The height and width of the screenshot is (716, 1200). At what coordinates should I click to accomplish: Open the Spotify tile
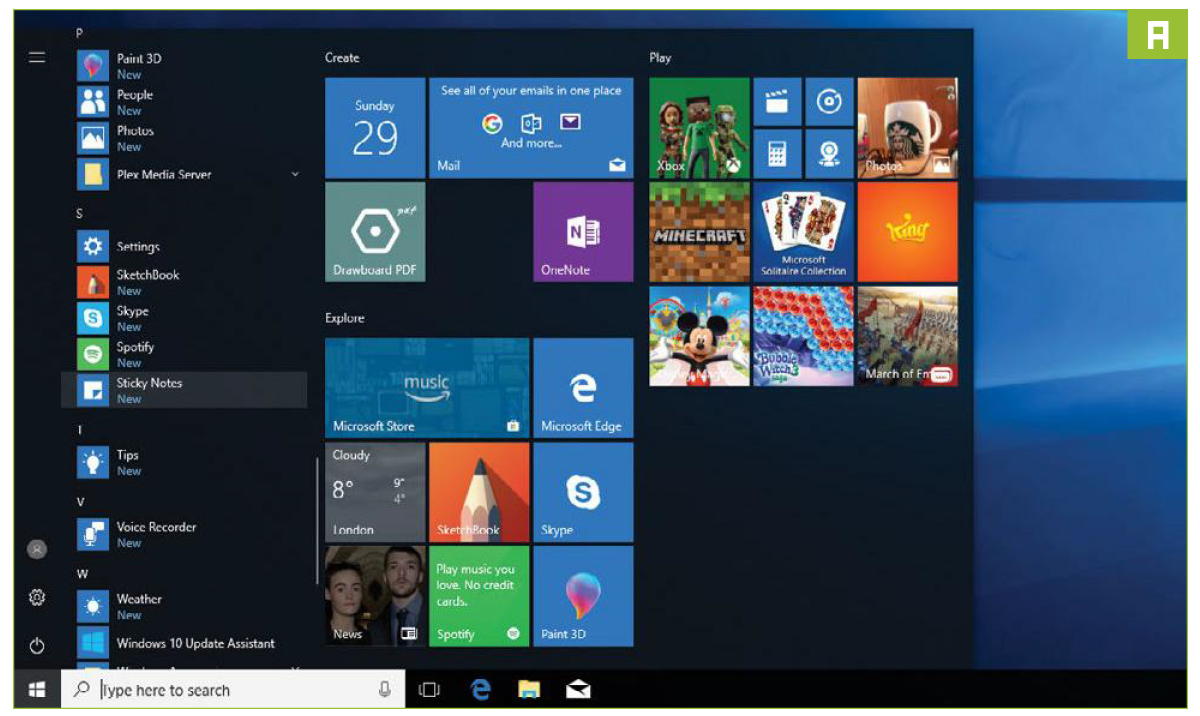click(479, 596)
